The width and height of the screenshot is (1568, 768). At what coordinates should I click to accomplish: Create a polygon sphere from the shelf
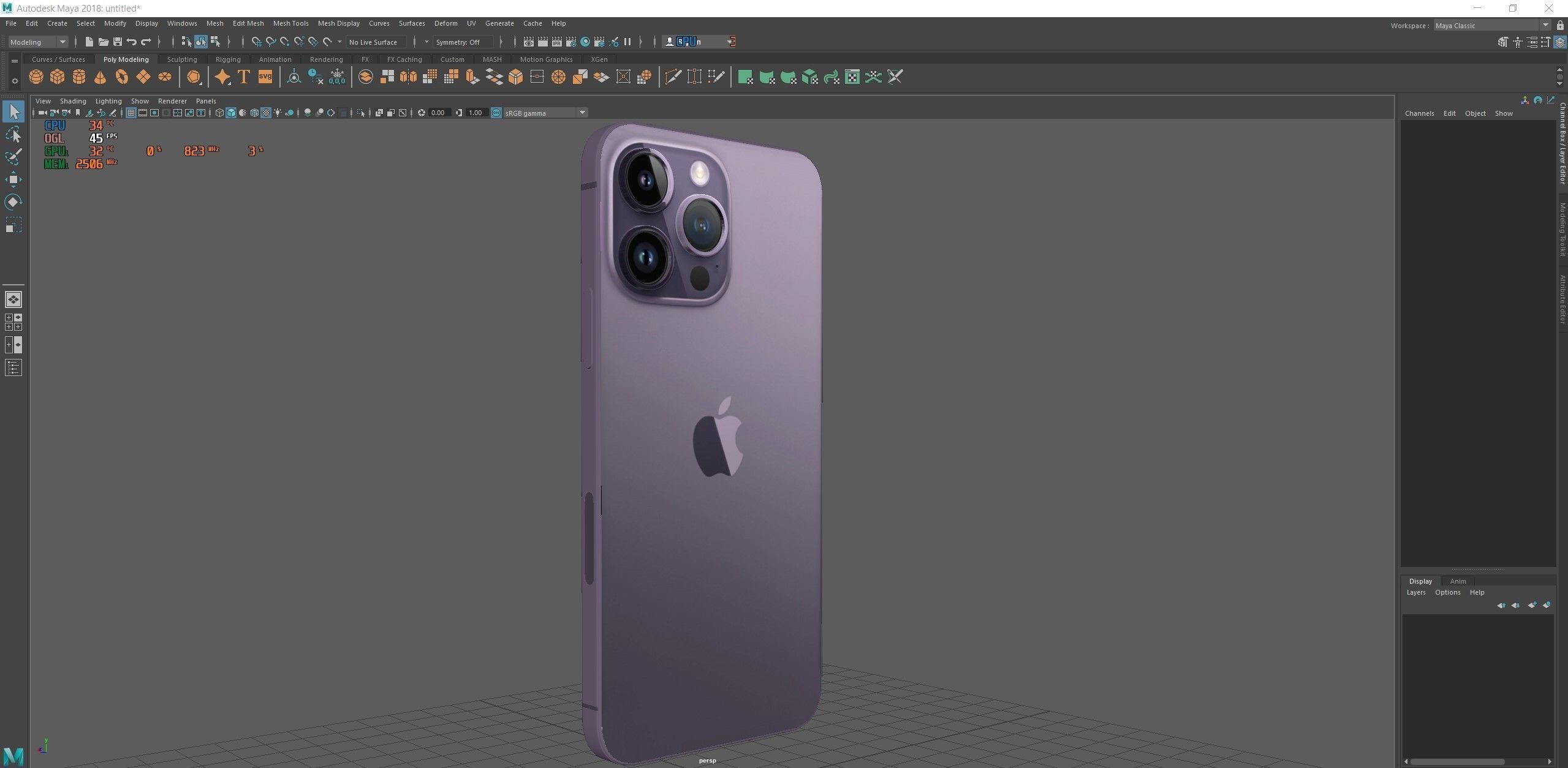tap(36, 77)
